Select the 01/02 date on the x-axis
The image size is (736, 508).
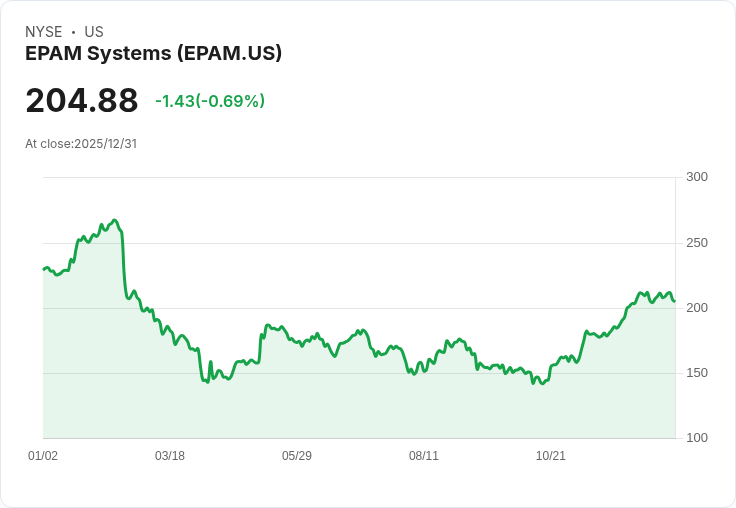point(43,456)
